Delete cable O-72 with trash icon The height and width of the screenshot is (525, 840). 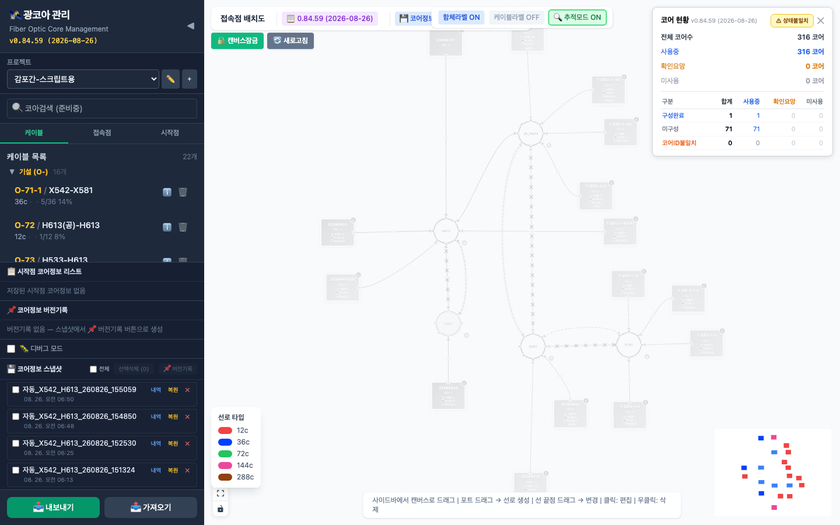pyautogui.click(x=183, y=227)
